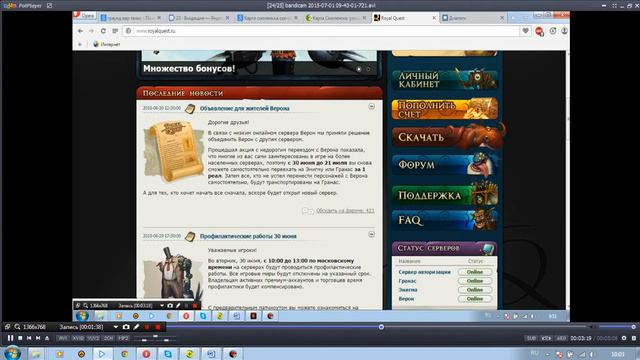Toggle the PotPlayer playlist panel icon
Image resolution: width=640 pixels, height=360 pixels.
tap(634, 338)
